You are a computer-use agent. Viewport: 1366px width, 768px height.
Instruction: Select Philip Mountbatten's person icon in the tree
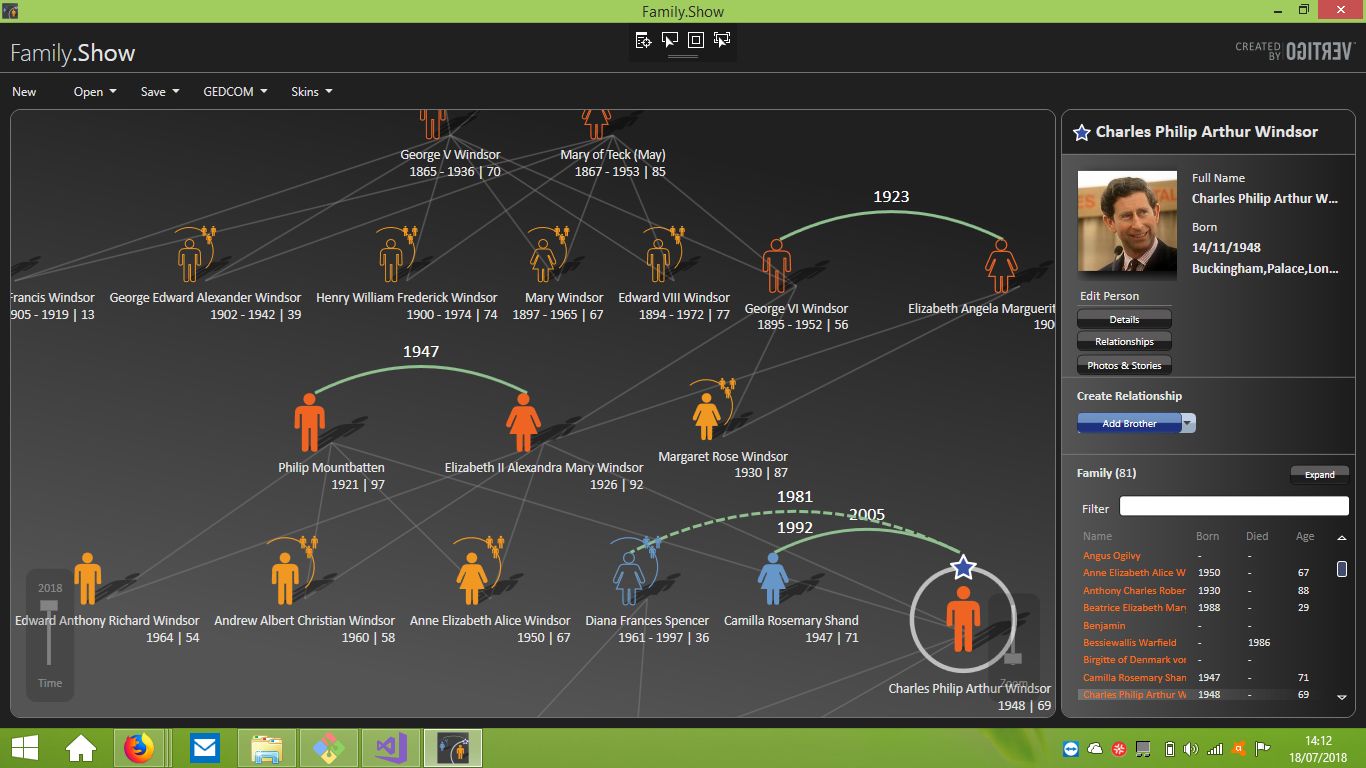pyautogui.click(x=310, y=423)
